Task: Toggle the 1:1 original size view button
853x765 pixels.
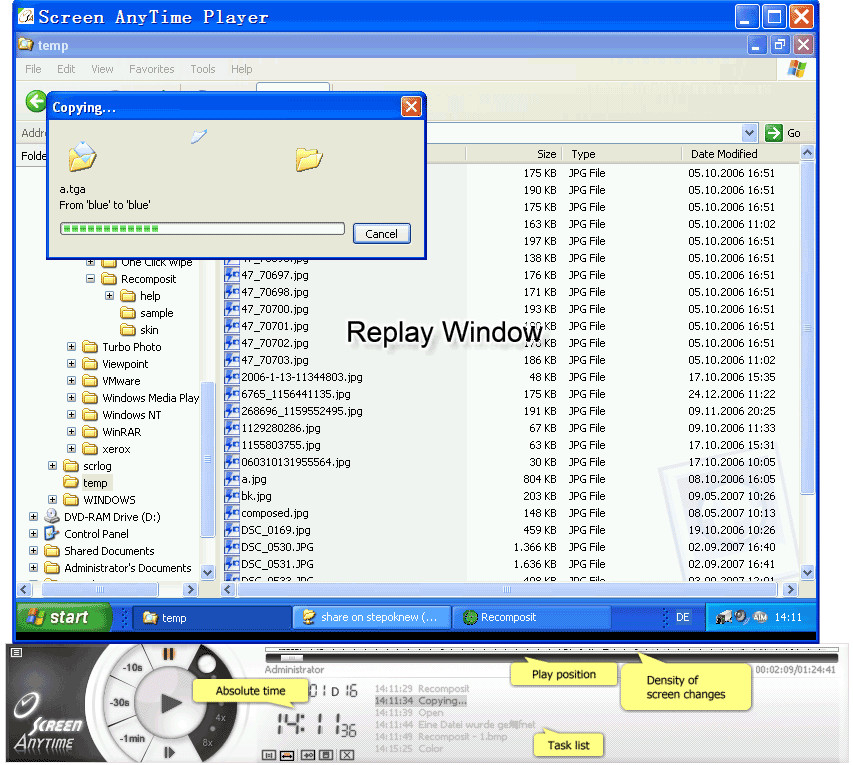Action: (269, 755)
